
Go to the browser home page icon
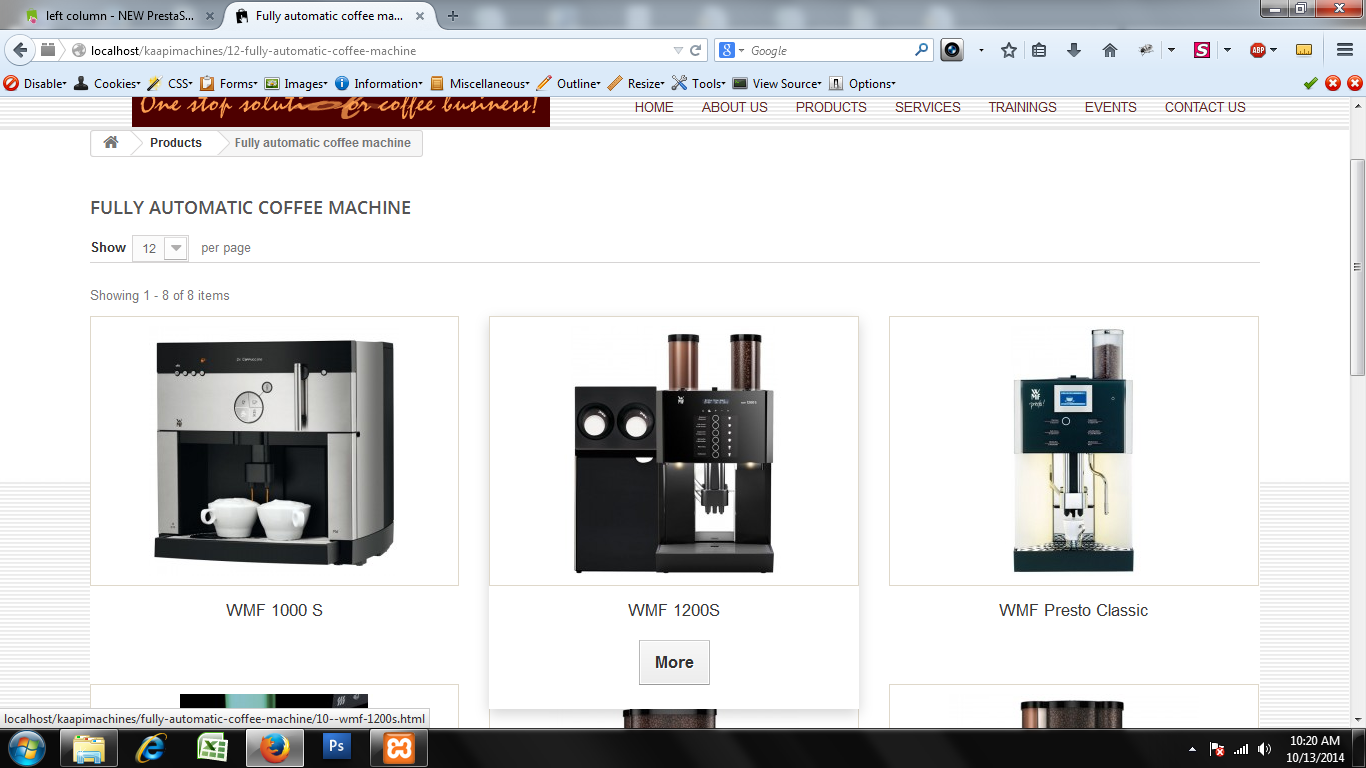coord(1109,50)
